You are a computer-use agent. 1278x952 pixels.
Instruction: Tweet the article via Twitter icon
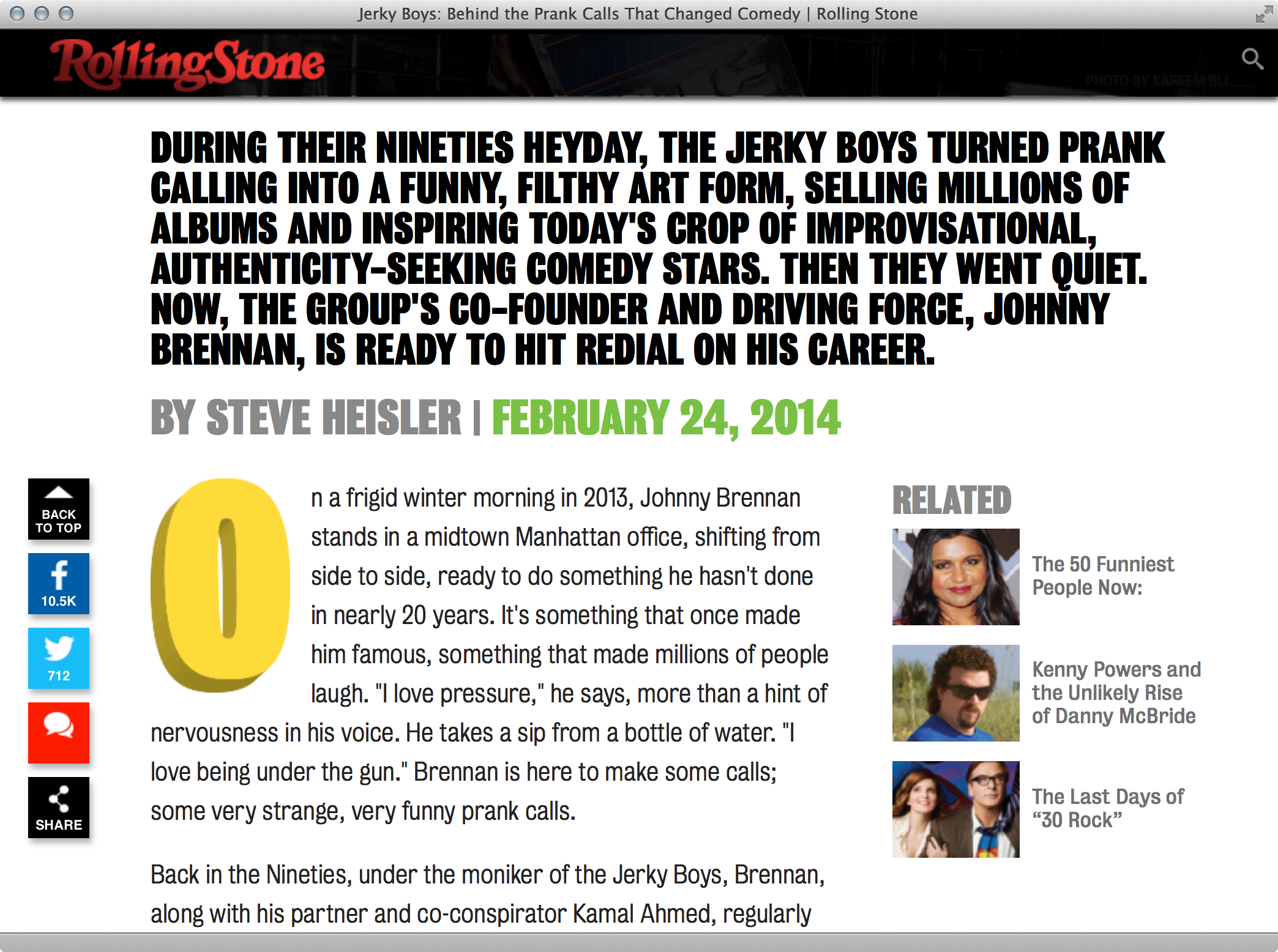click(59, 658)
